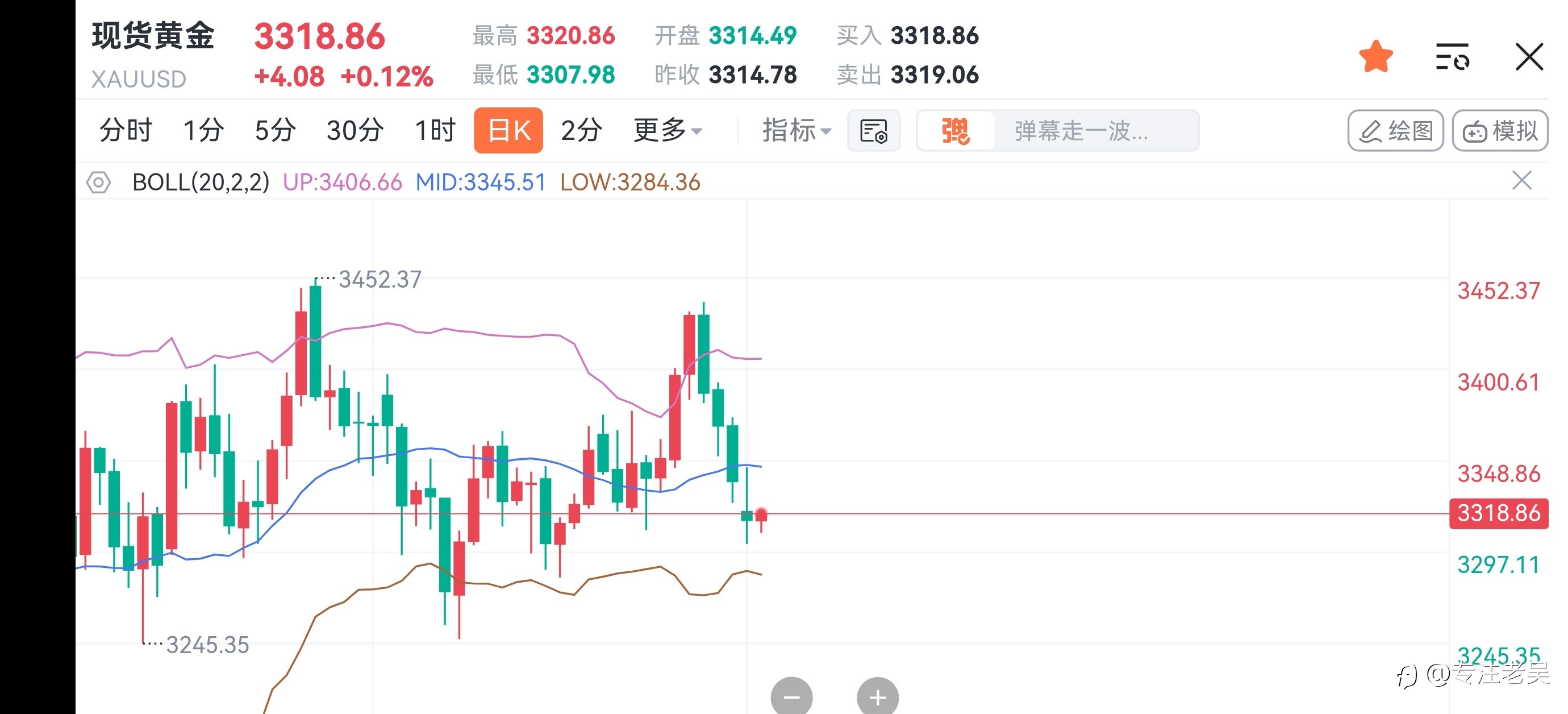This screenshot has height=714, width=1568.
Task: Expand the 指标 indicators dropdown
Action: [796, 130]
